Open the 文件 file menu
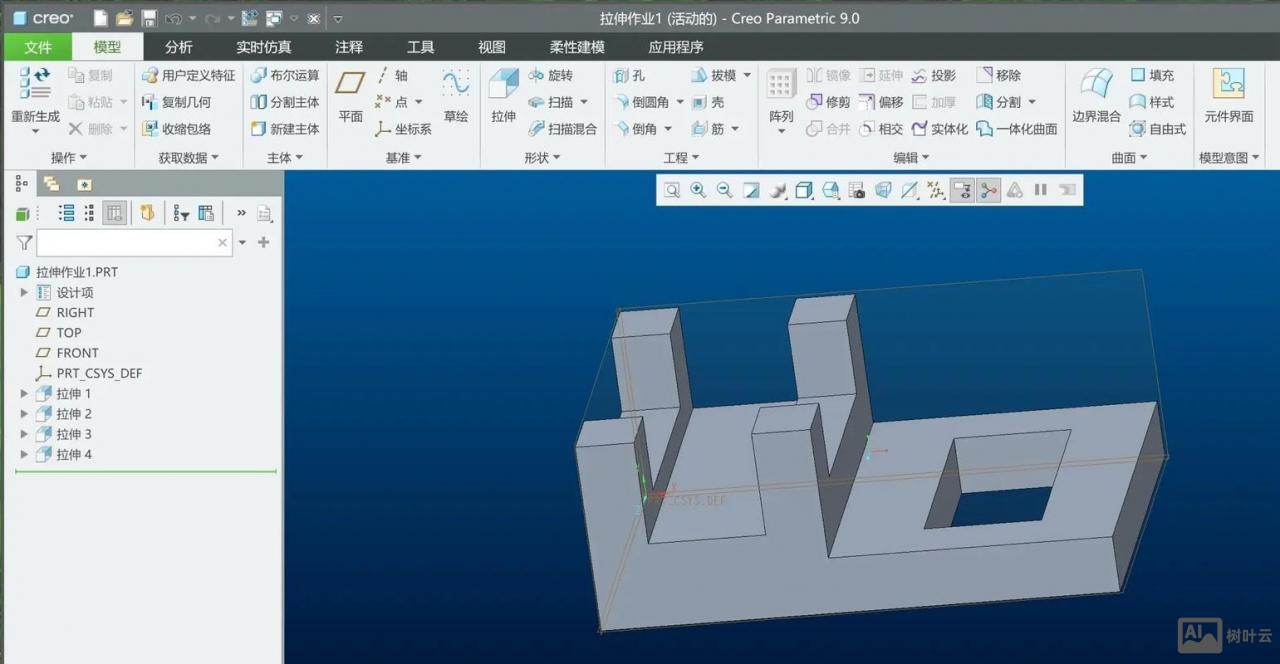Image resolution: width=1280 pixels, height=664 pixels. (38, 47)
